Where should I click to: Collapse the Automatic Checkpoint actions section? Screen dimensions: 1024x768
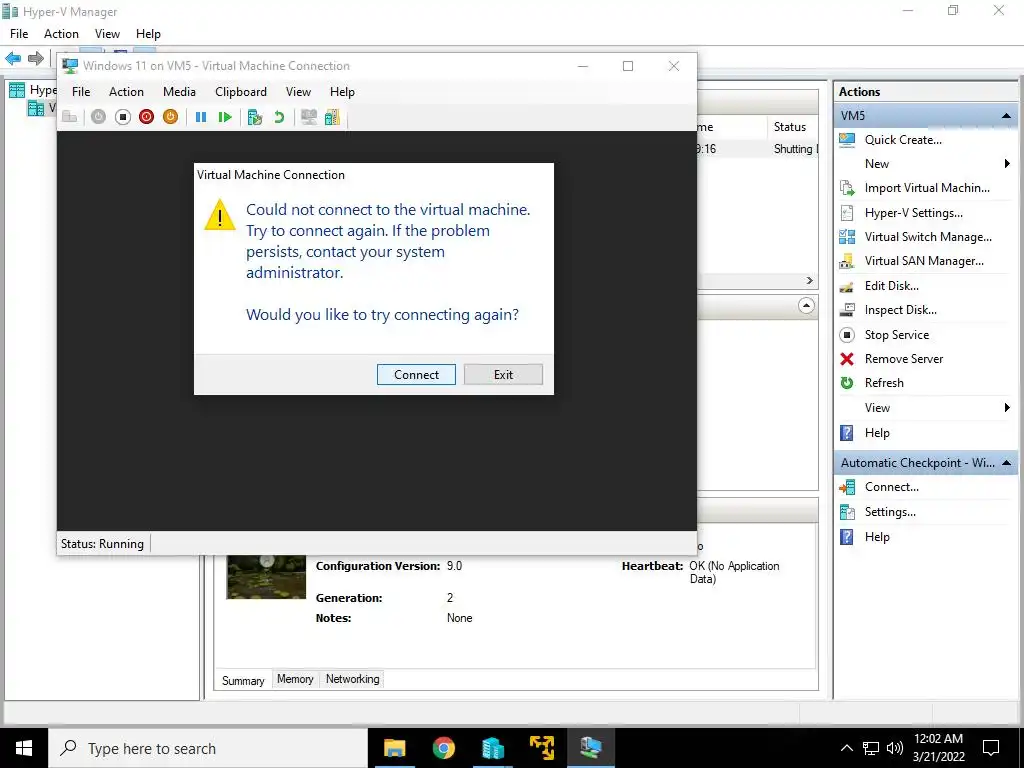(x=1006, y=463)
